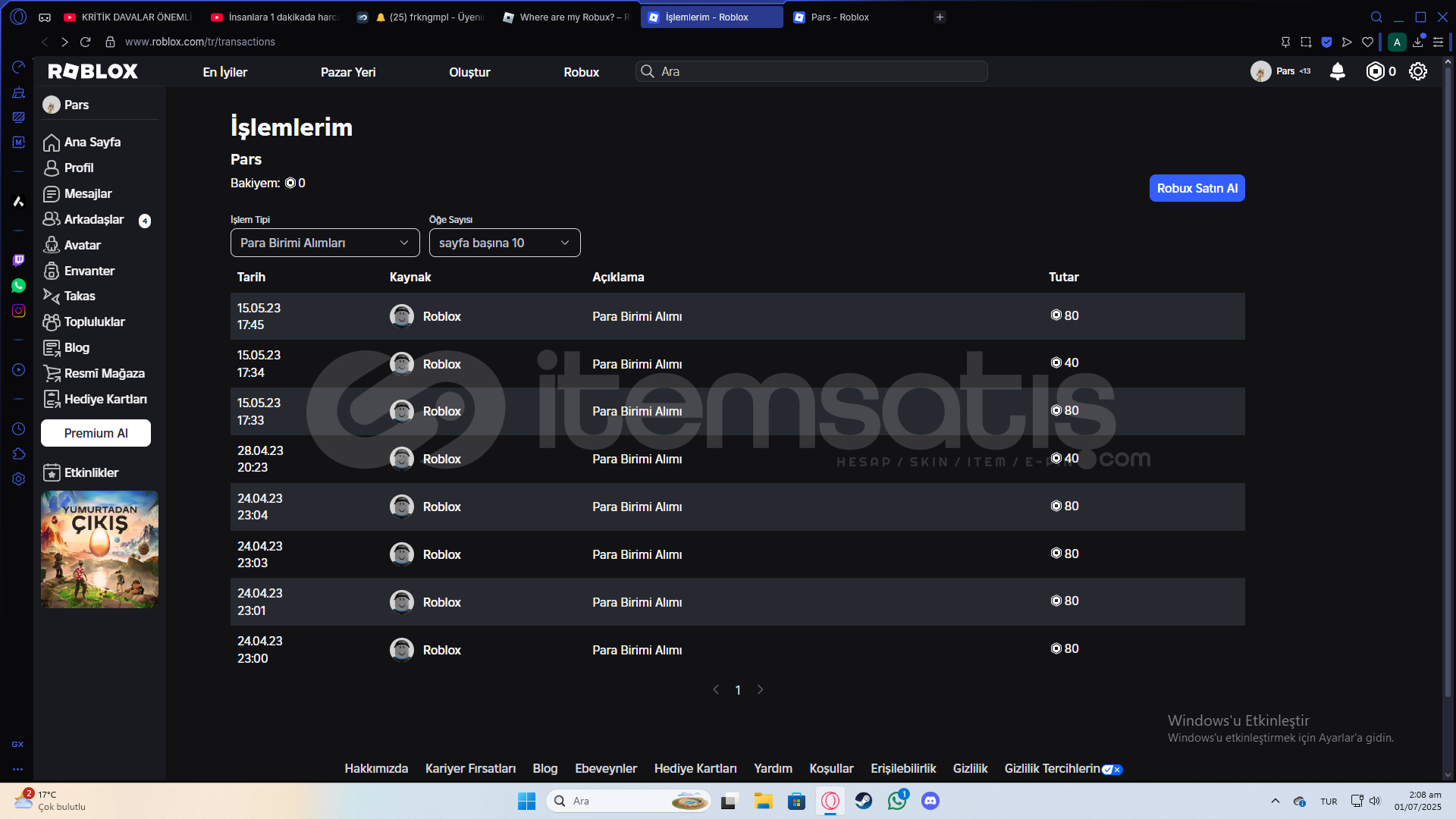Viewport: 1456px width, 819px height.
Task: Open the taskbar clock and date
Action: pos(1417,801)
